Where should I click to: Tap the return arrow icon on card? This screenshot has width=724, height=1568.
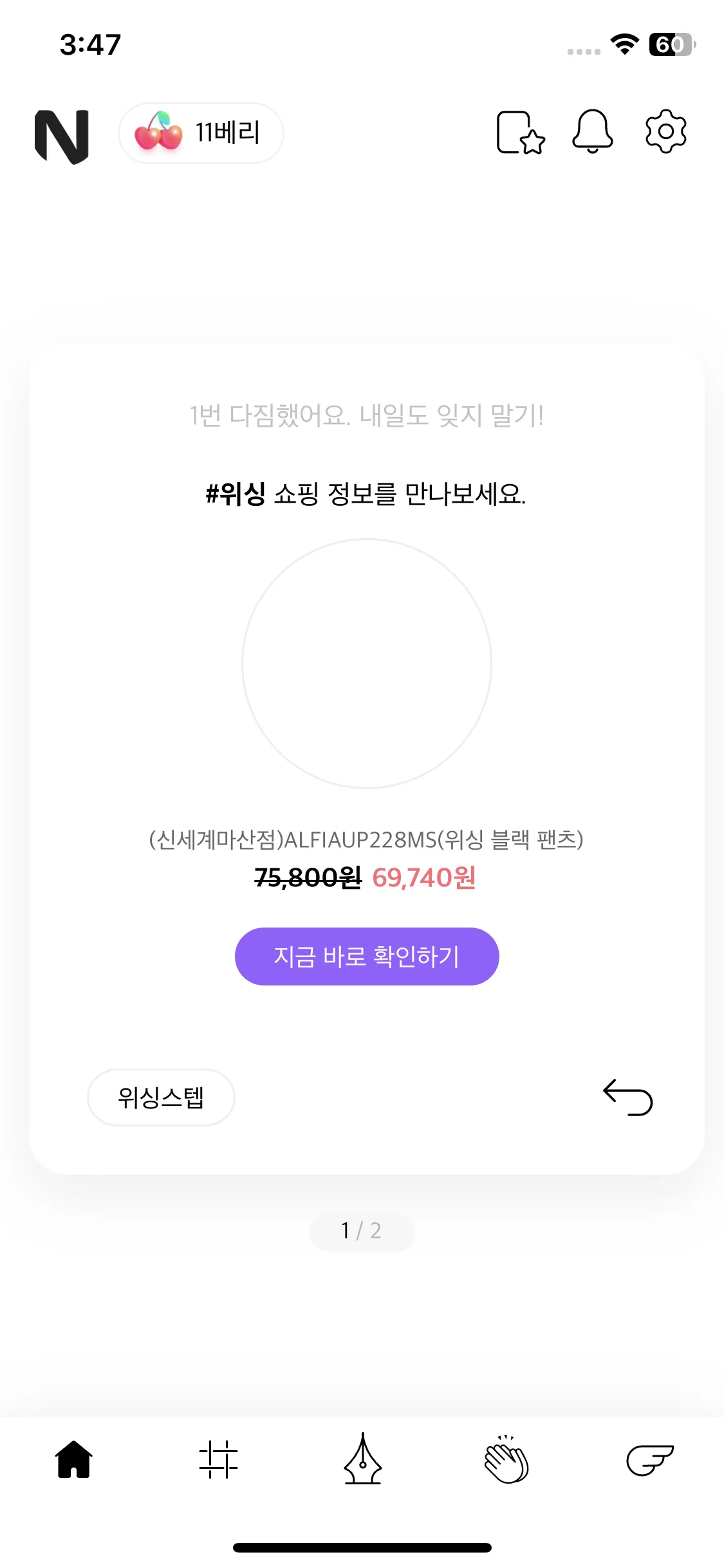click(628, 1097)
